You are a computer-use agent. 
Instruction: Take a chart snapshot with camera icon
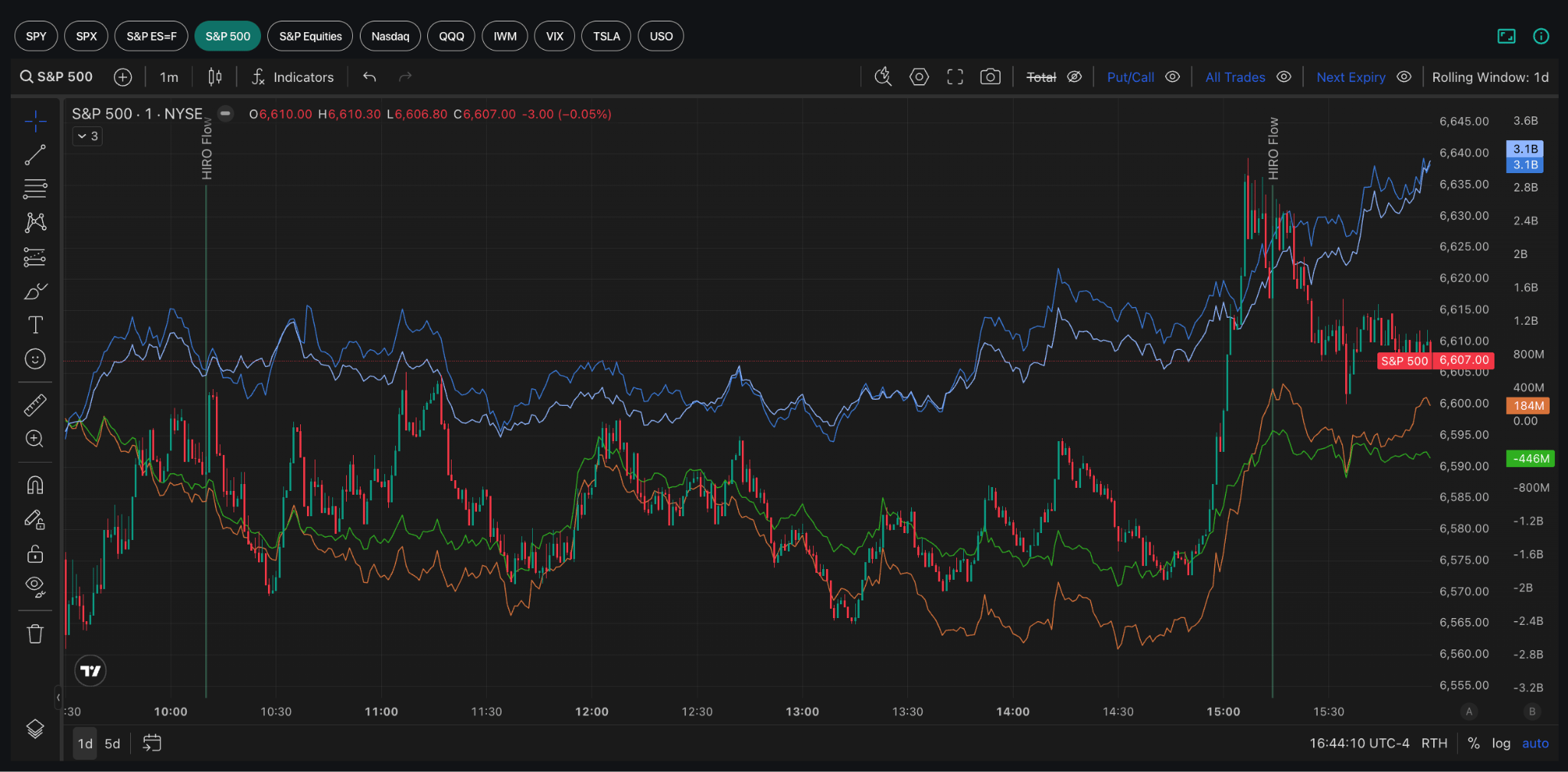(x=990, y=77)
